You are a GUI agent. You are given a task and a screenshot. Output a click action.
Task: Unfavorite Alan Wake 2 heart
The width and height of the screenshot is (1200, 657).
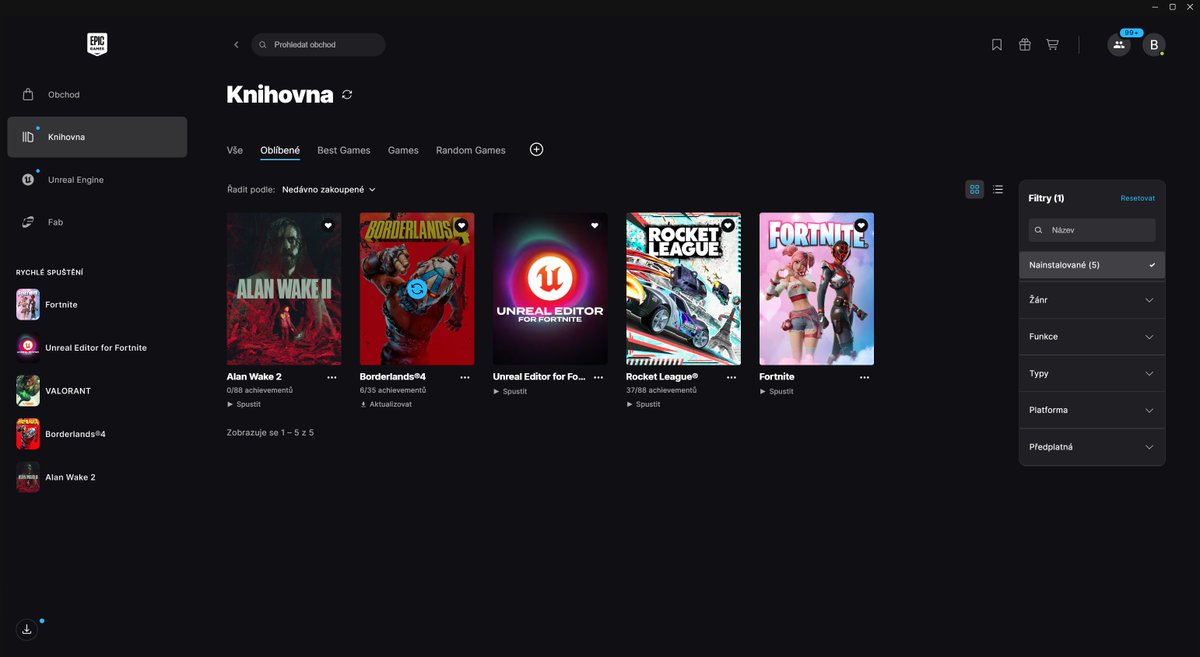[x=328, y=225]
